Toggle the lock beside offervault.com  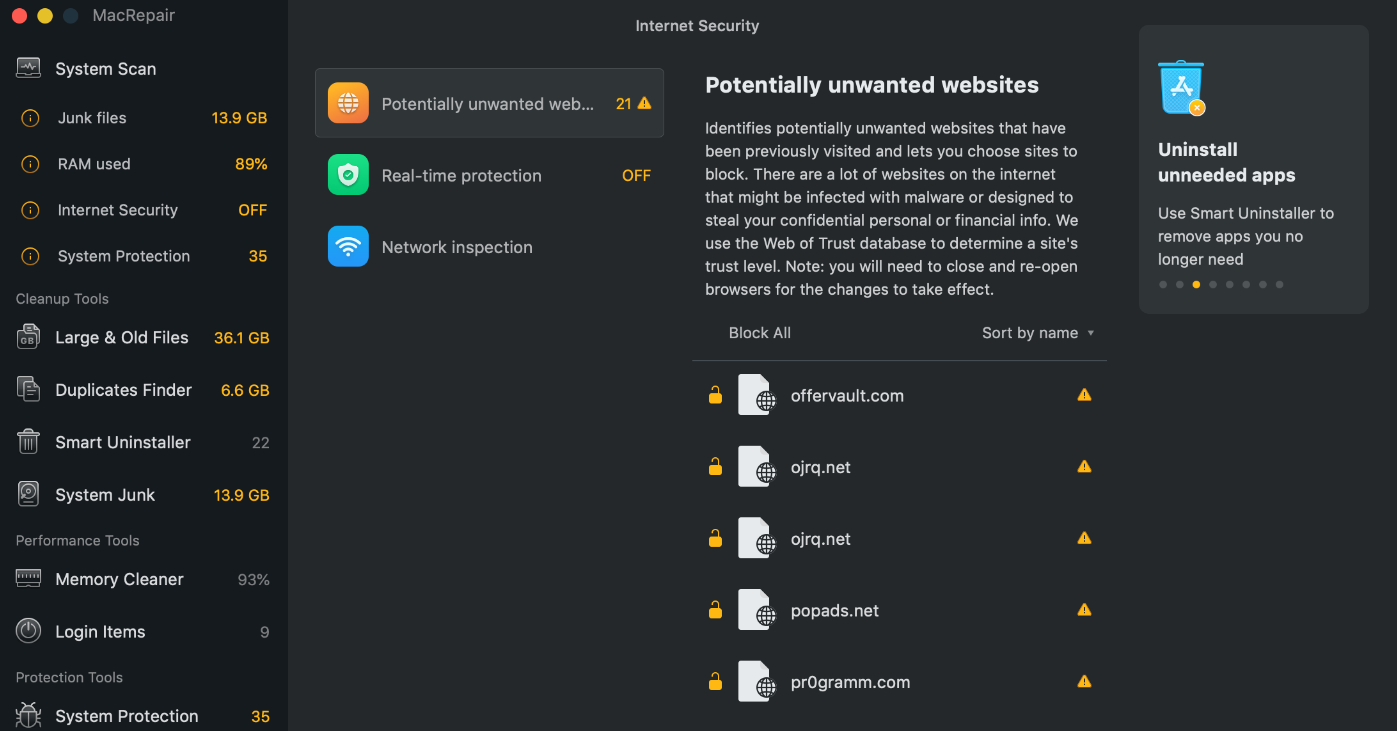715,395
